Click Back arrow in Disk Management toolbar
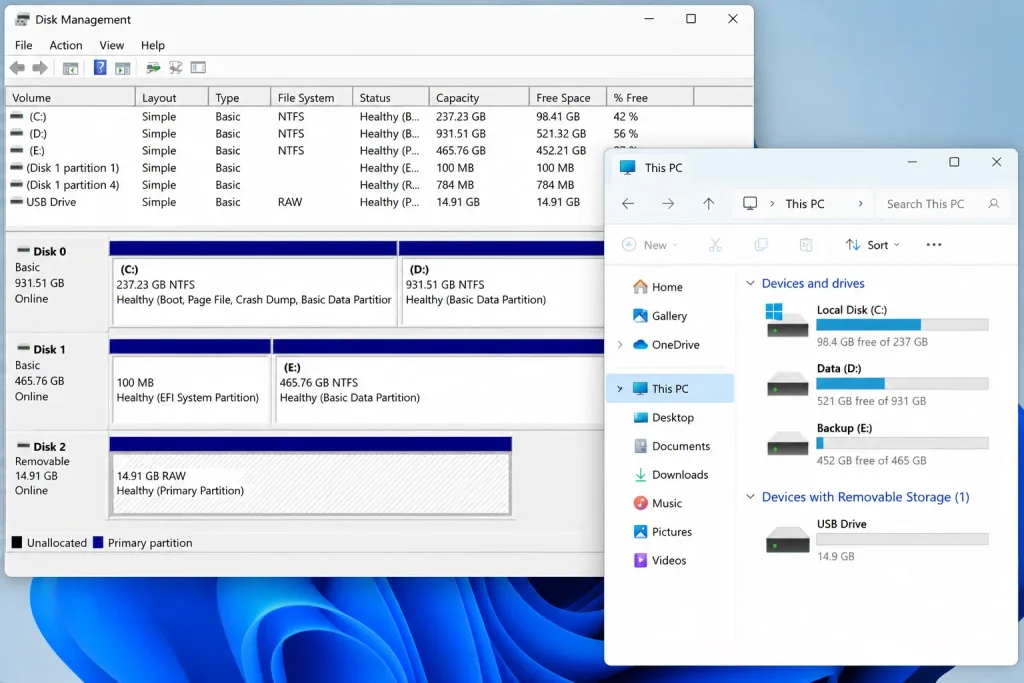This screenshot has width=1024, height=683. [x=18, y=68]
